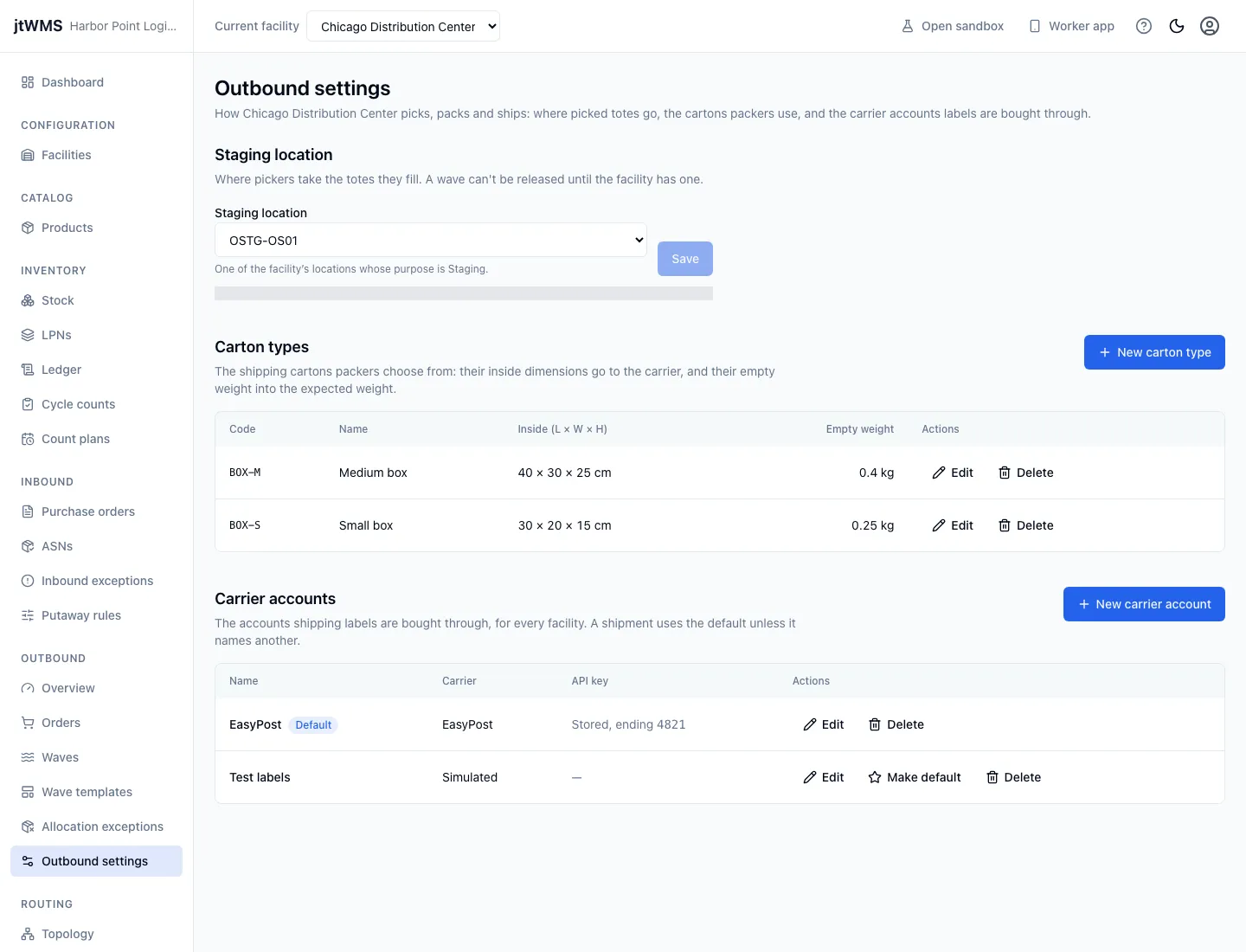Click the Stock cubes icon
This screenshot has width=1246, height=952.
(x=28, y=300)
